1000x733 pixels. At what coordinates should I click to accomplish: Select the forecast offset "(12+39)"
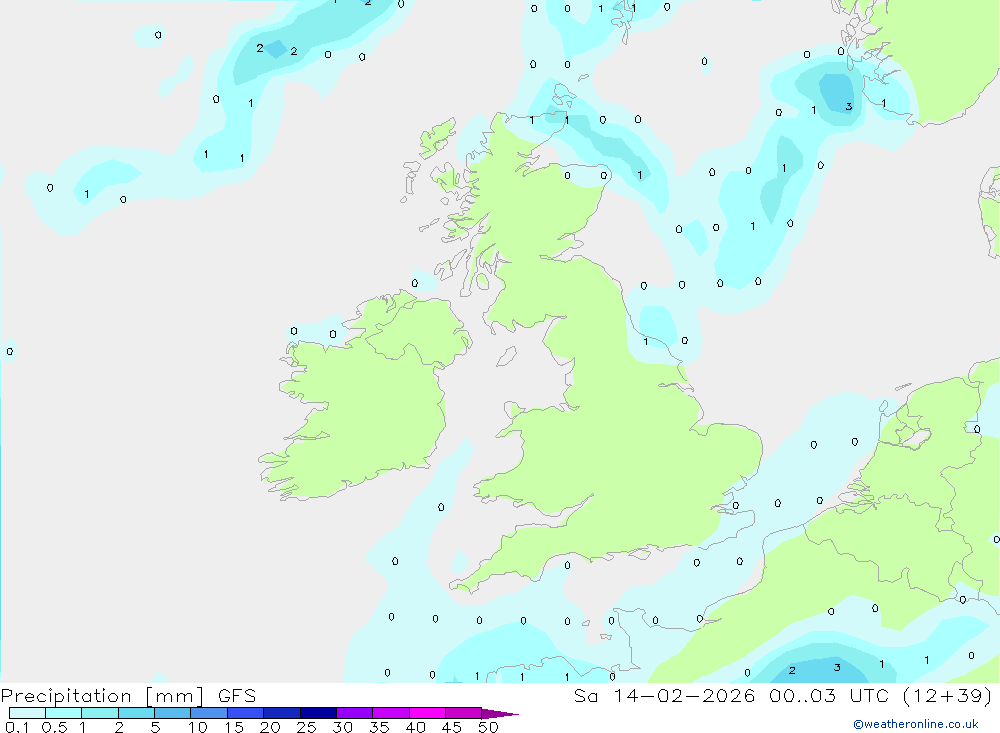point(948,695)
